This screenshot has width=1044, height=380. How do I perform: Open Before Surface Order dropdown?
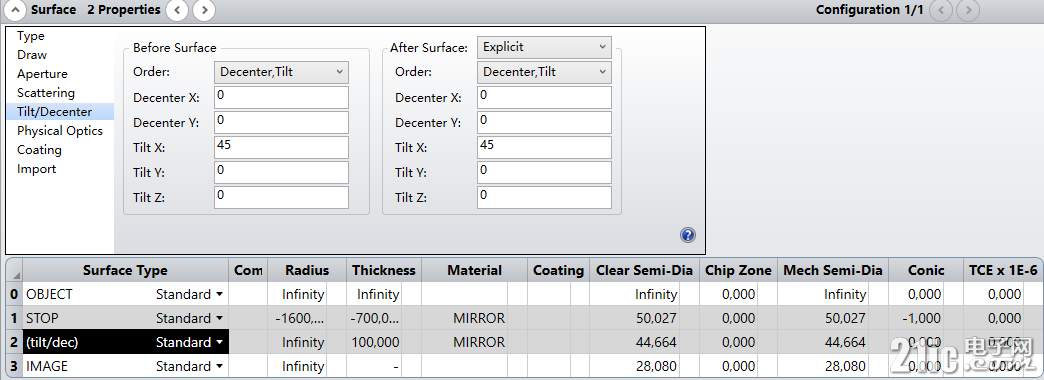tap(281, 72)
